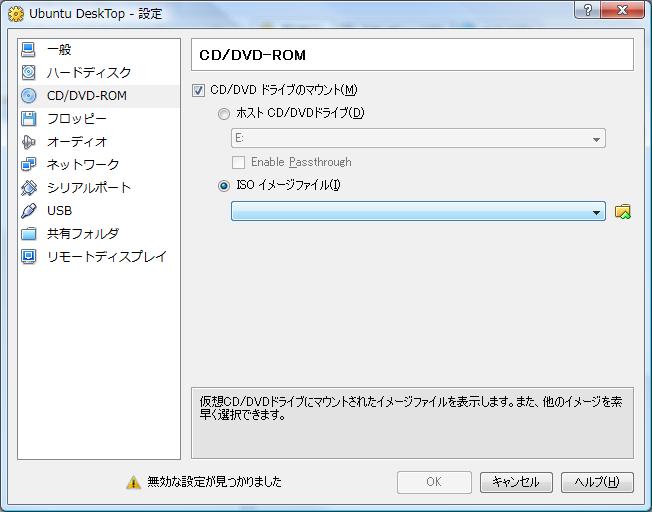Click the オーディオ speaker icon
Image resolution: width=652 pixels, height=512 pixels.
pyautogui.click(x=28, y=142)
